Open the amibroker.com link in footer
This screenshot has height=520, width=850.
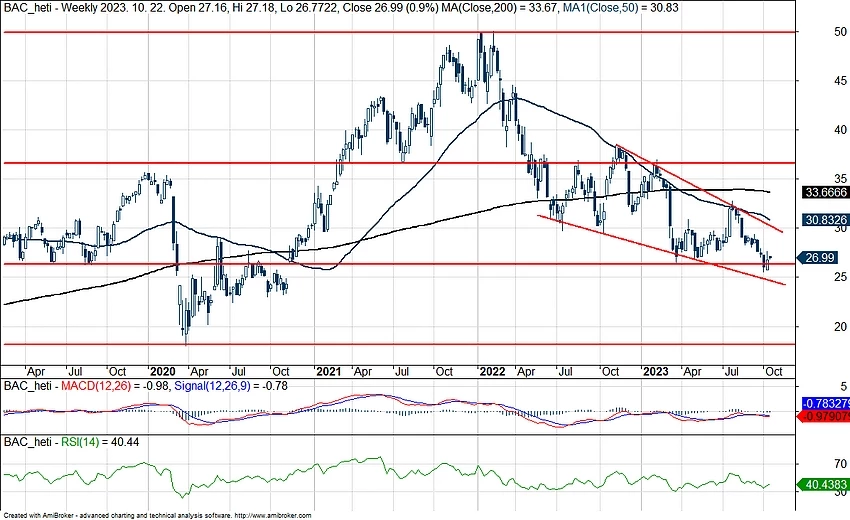click(274, 515)
